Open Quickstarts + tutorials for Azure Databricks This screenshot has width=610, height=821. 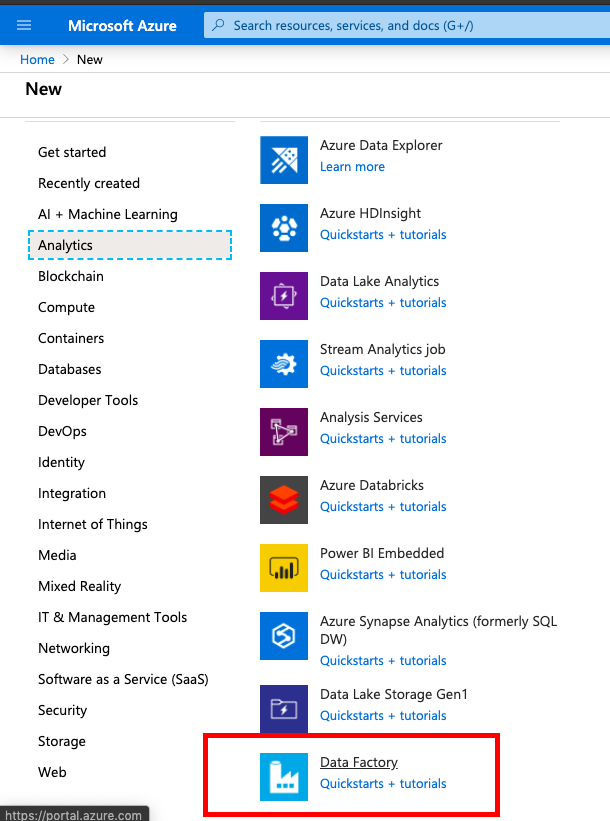click(x=383, y=506)
